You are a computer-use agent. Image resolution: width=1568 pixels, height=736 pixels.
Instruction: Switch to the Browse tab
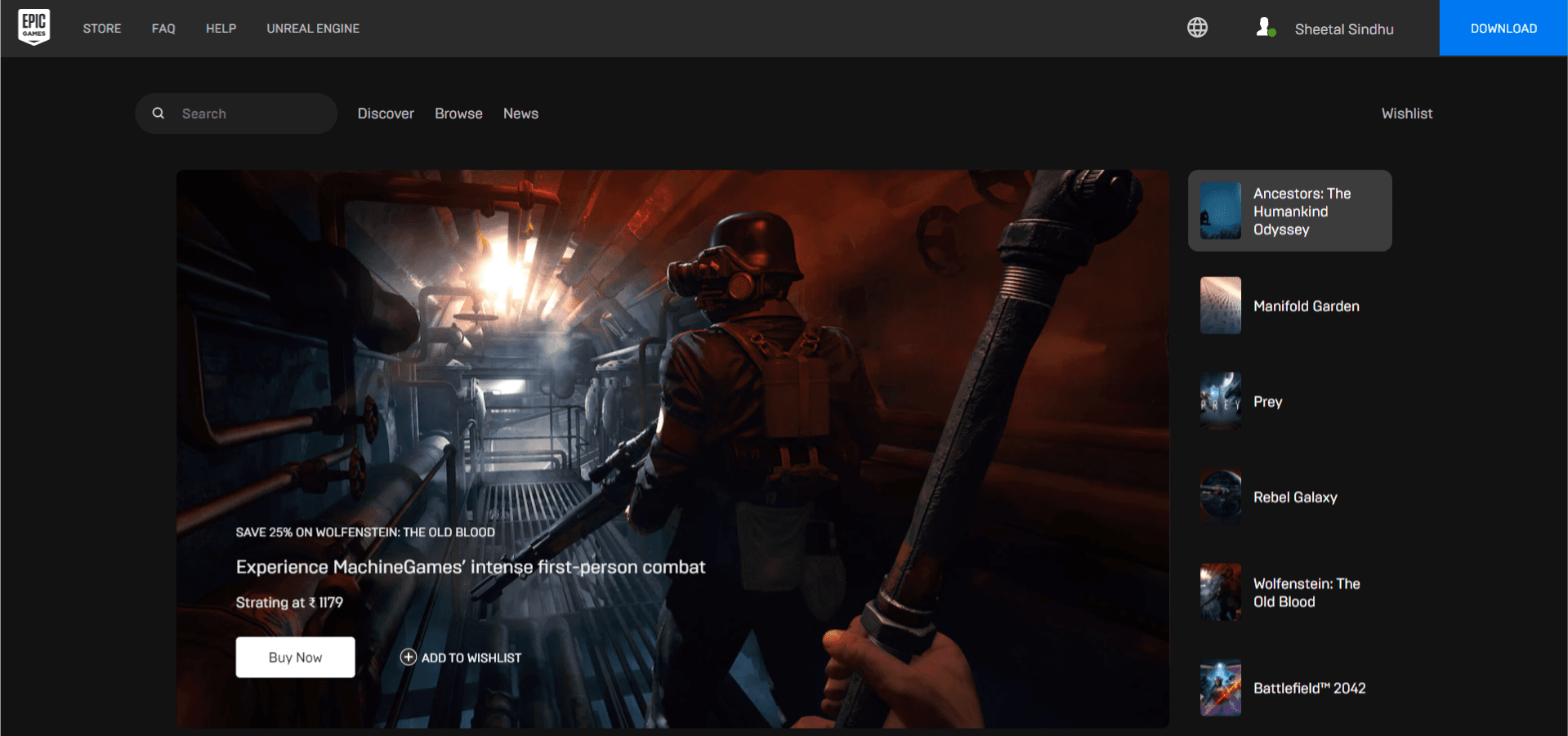tap(458, 114)
